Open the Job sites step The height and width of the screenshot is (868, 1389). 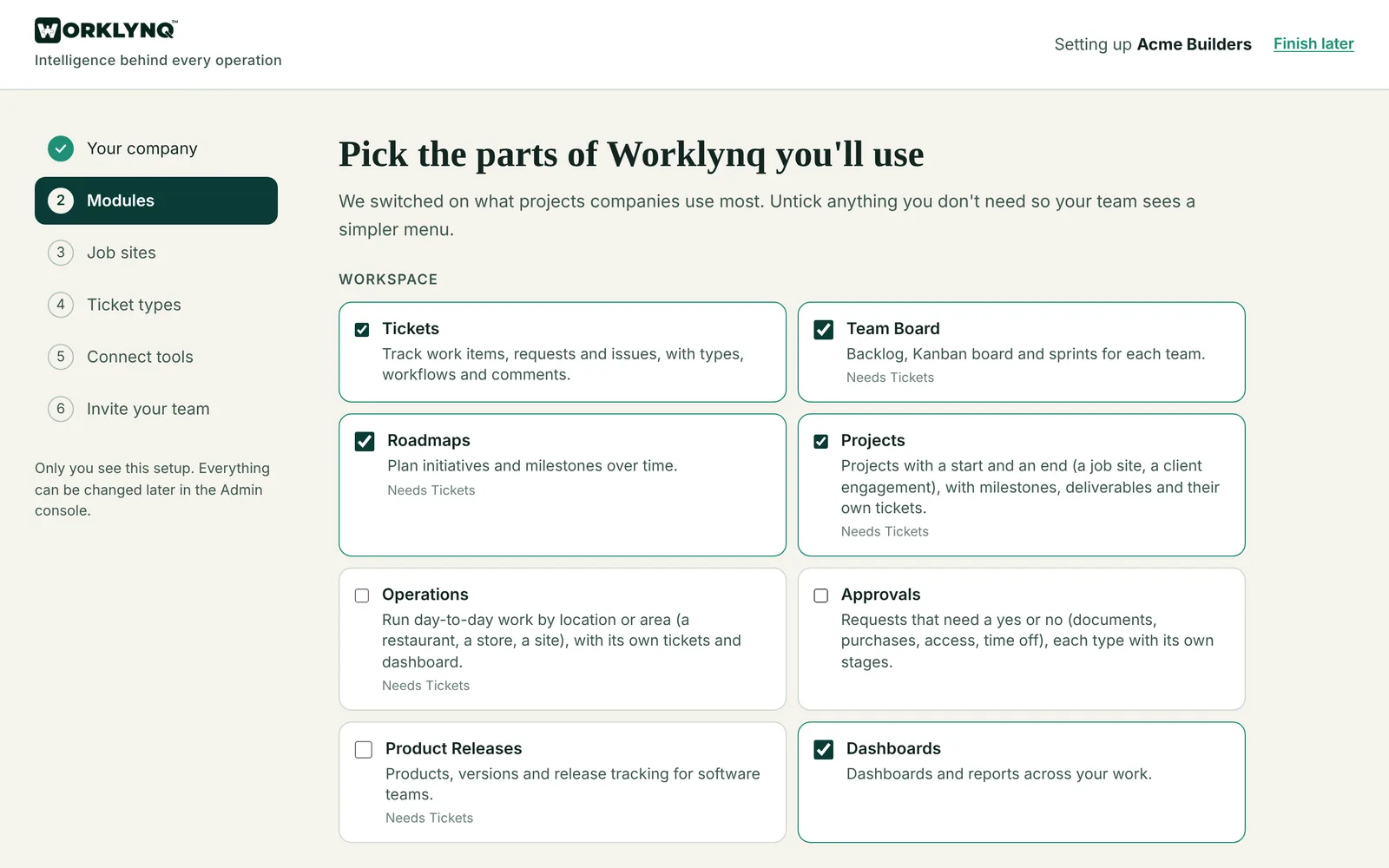pyautogui.click(x=156, y=253)
